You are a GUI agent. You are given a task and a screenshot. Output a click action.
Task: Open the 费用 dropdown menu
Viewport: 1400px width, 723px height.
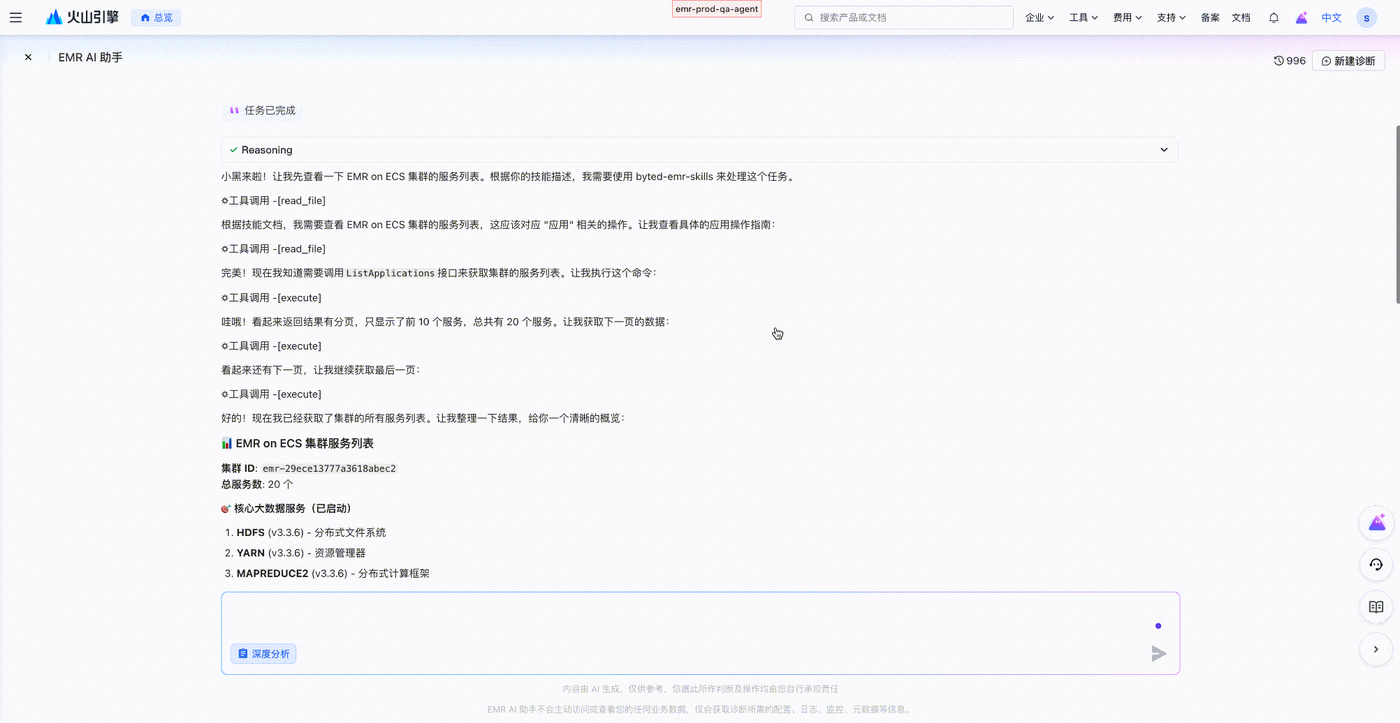pos(1128,18)
